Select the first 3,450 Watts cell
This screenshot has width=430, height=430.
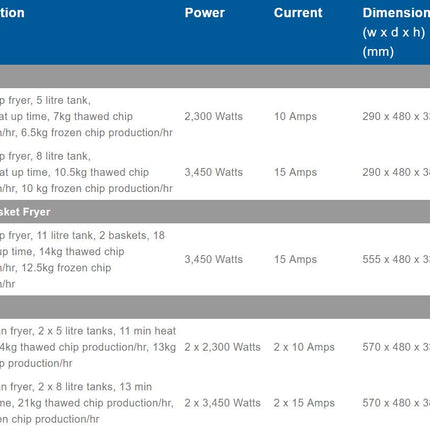214,172
